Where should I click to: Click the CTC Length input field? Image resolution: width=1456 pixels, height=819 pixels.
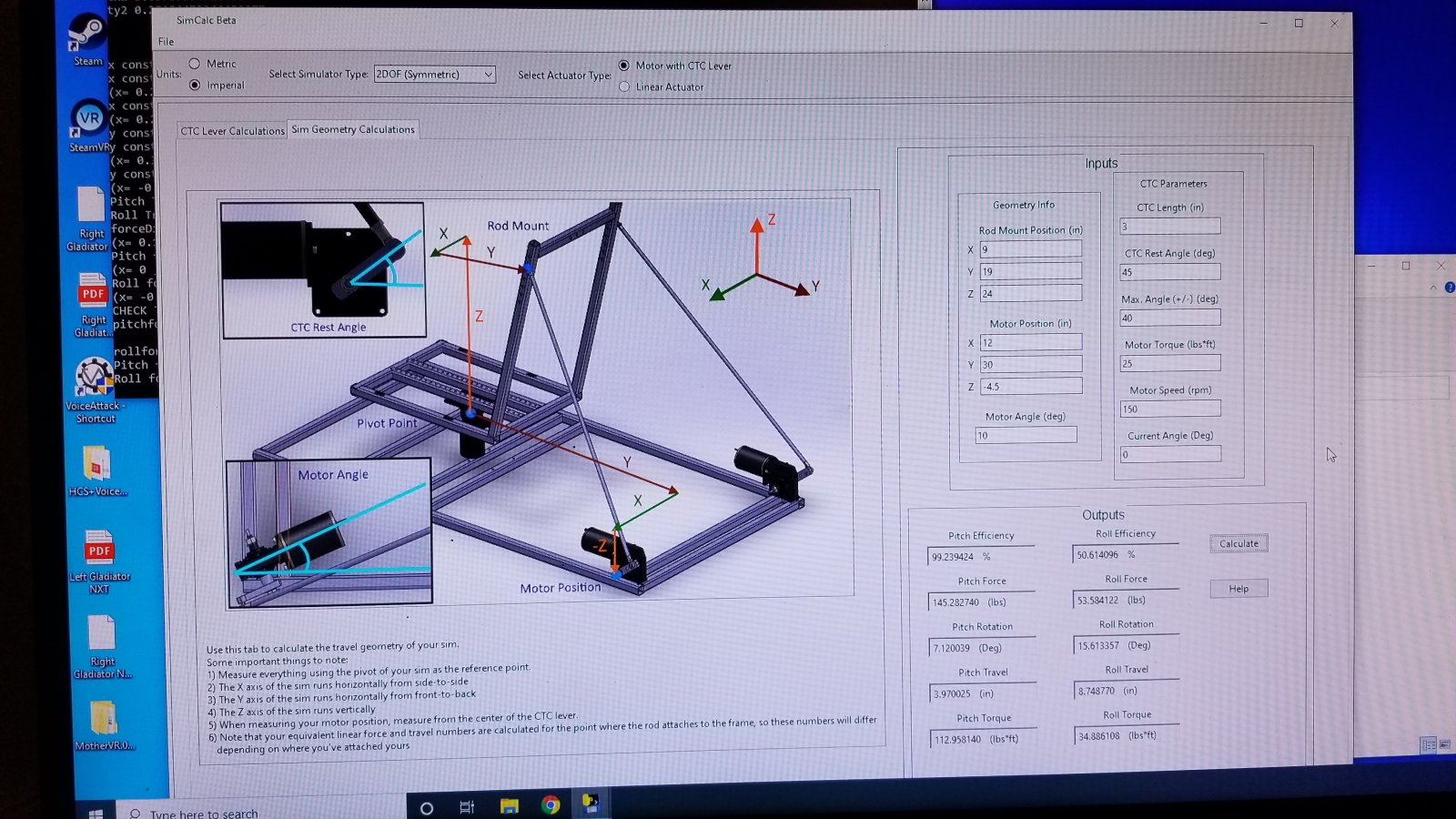1170,226
